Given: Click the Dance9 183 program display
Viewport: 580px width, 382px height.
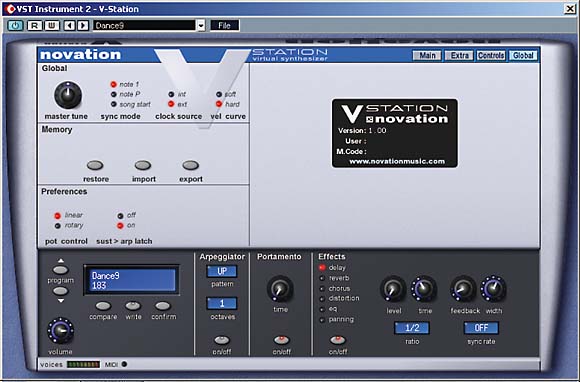Looking at the screenshot, I should point(132,280).
